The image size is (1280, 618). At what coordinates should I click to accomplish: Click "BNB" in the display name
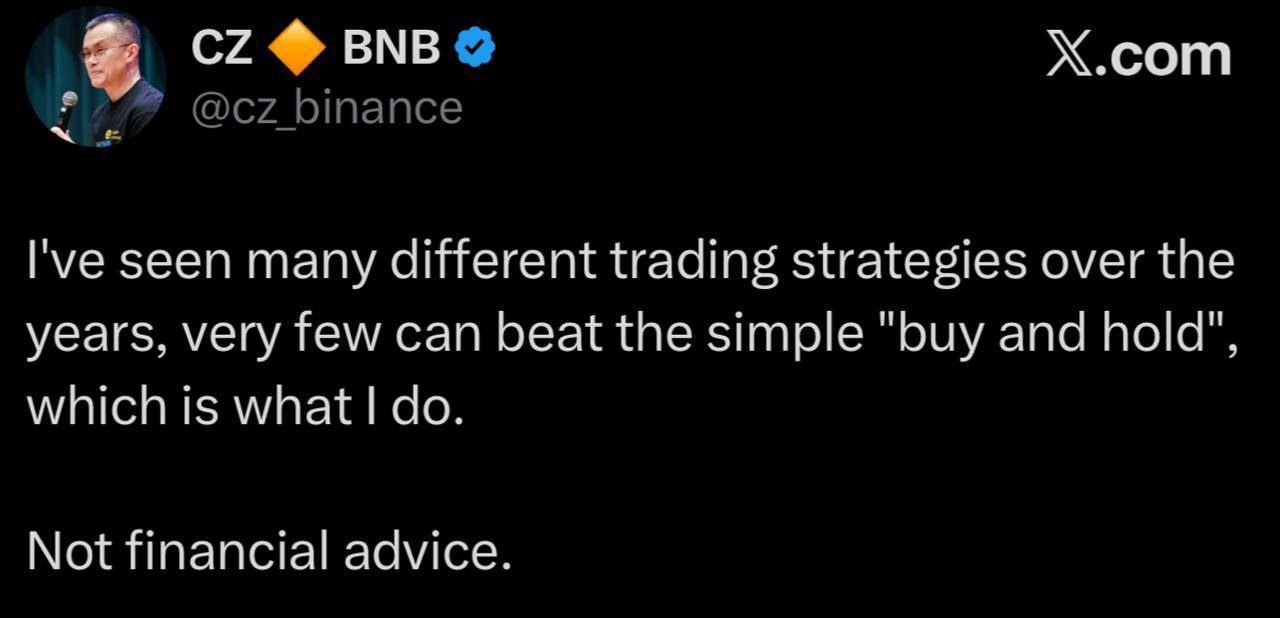coord(391,48)
